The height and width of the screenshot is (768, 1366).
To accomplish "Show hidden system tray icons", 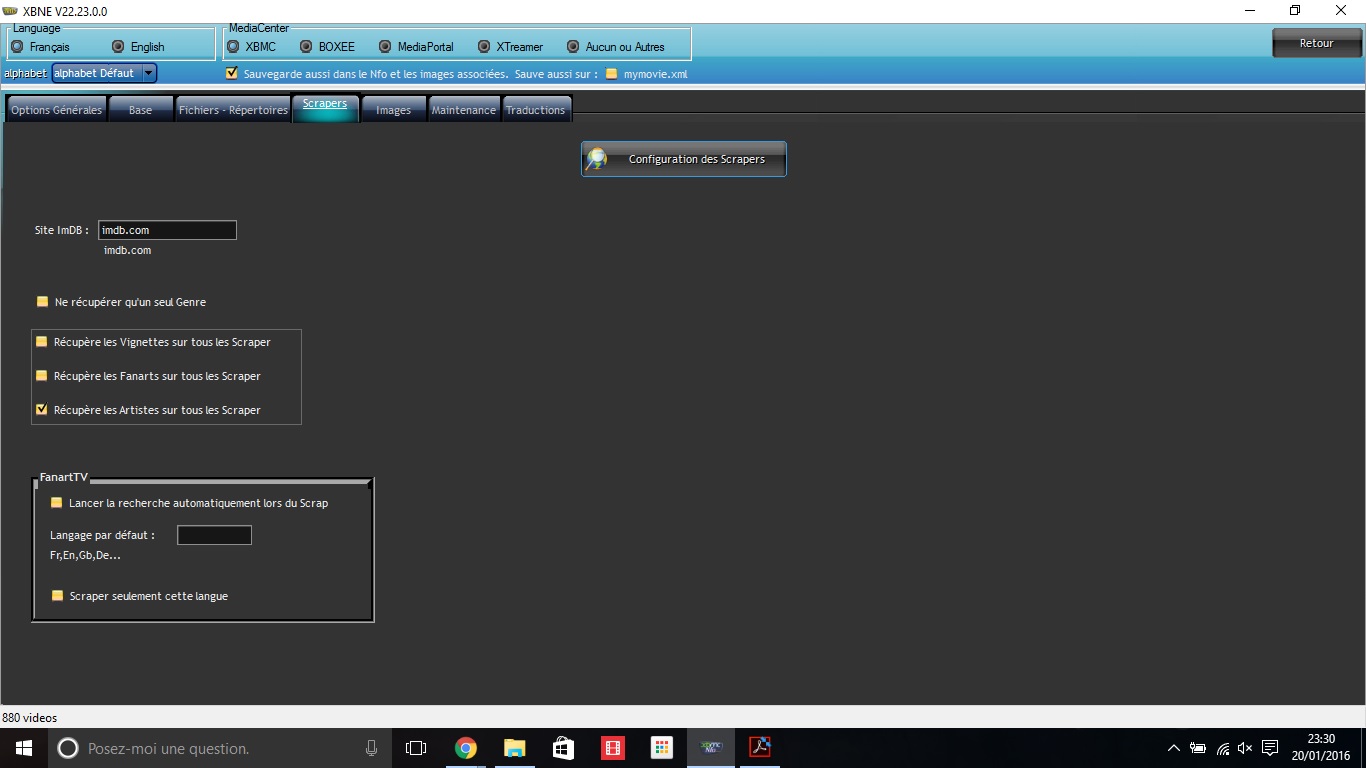I will (x=1173, y=748).
